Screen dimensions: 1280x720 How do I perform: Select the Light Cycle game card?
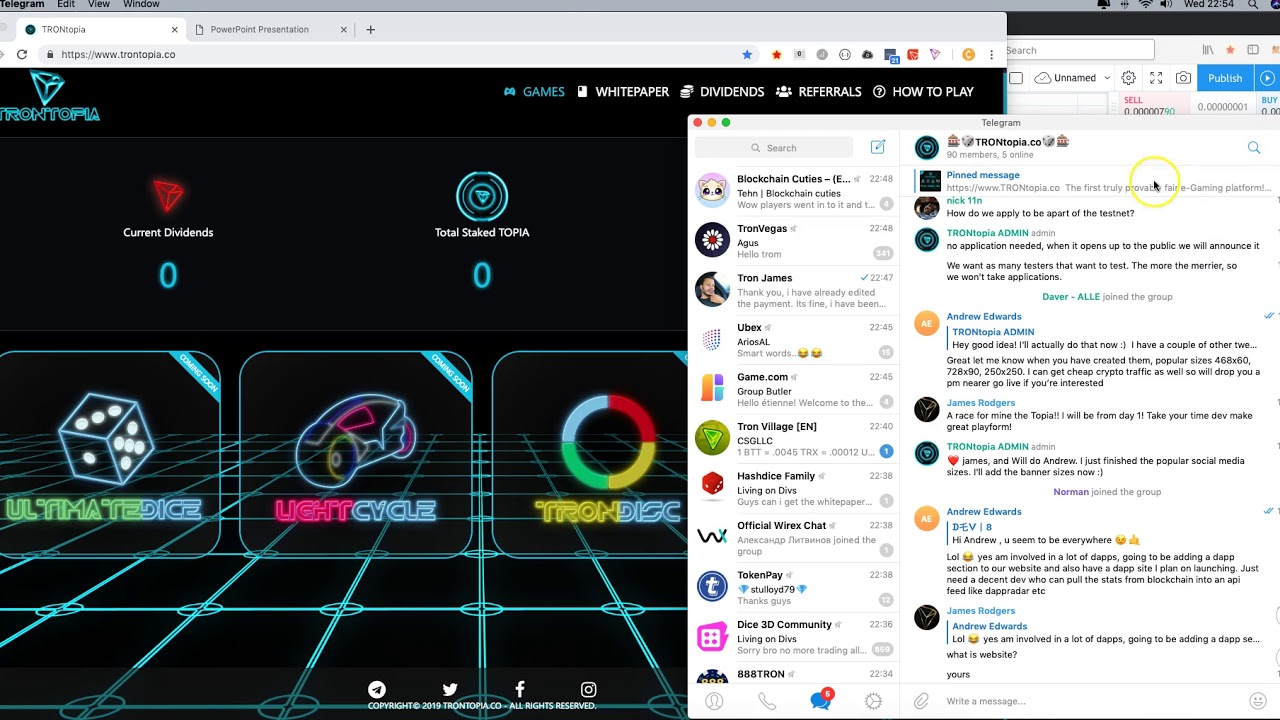355,452
